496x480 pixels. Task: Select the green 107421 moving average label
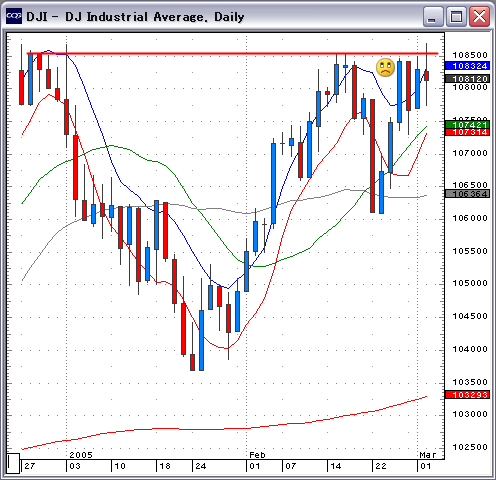pyautogui.click(x=467, y=125)
